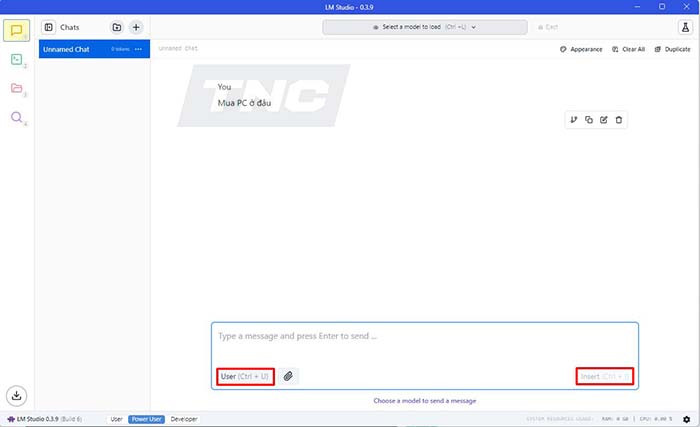Branch the conversation from this message
This screenshot has width=700, height=427.
coord(574,120)
